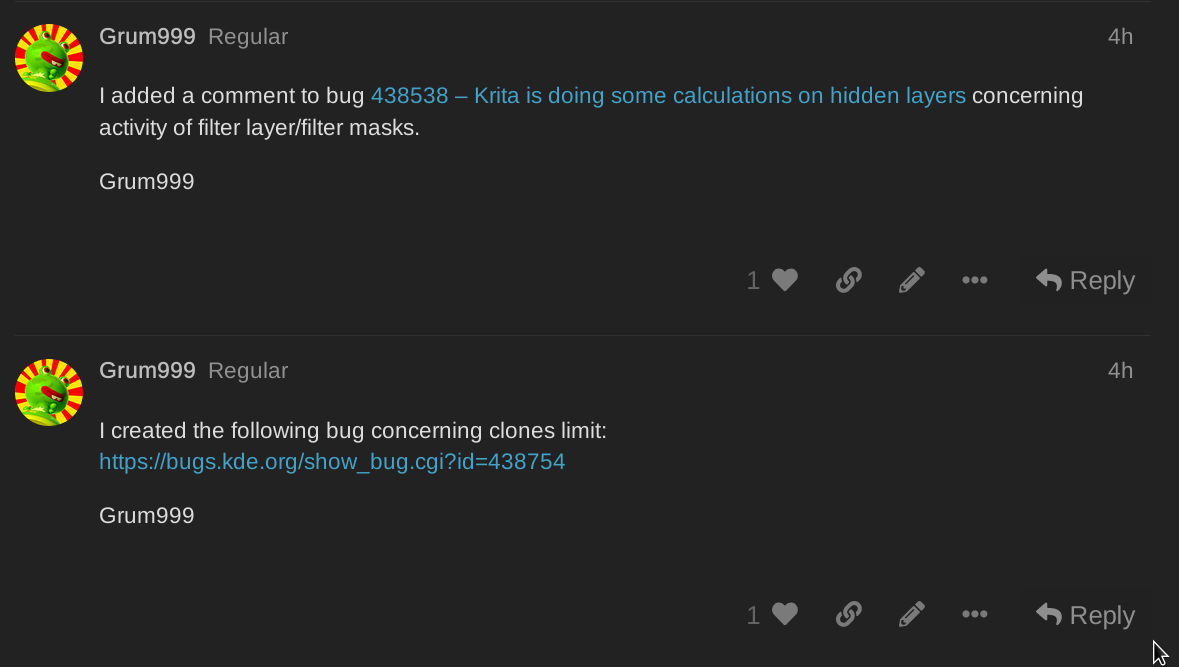Click the 4h timestamp of first post
1179x667 pixels.
[1120, 37]
